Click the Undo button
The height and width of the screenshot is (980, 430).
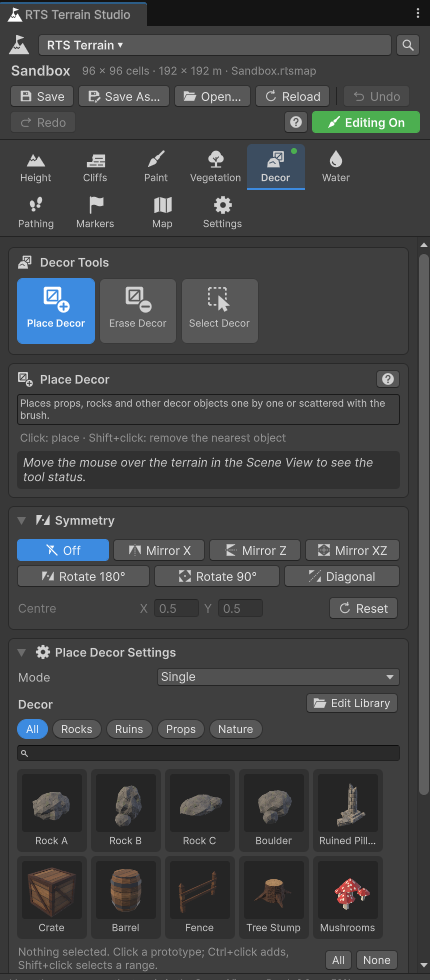[x=377, y=96]
